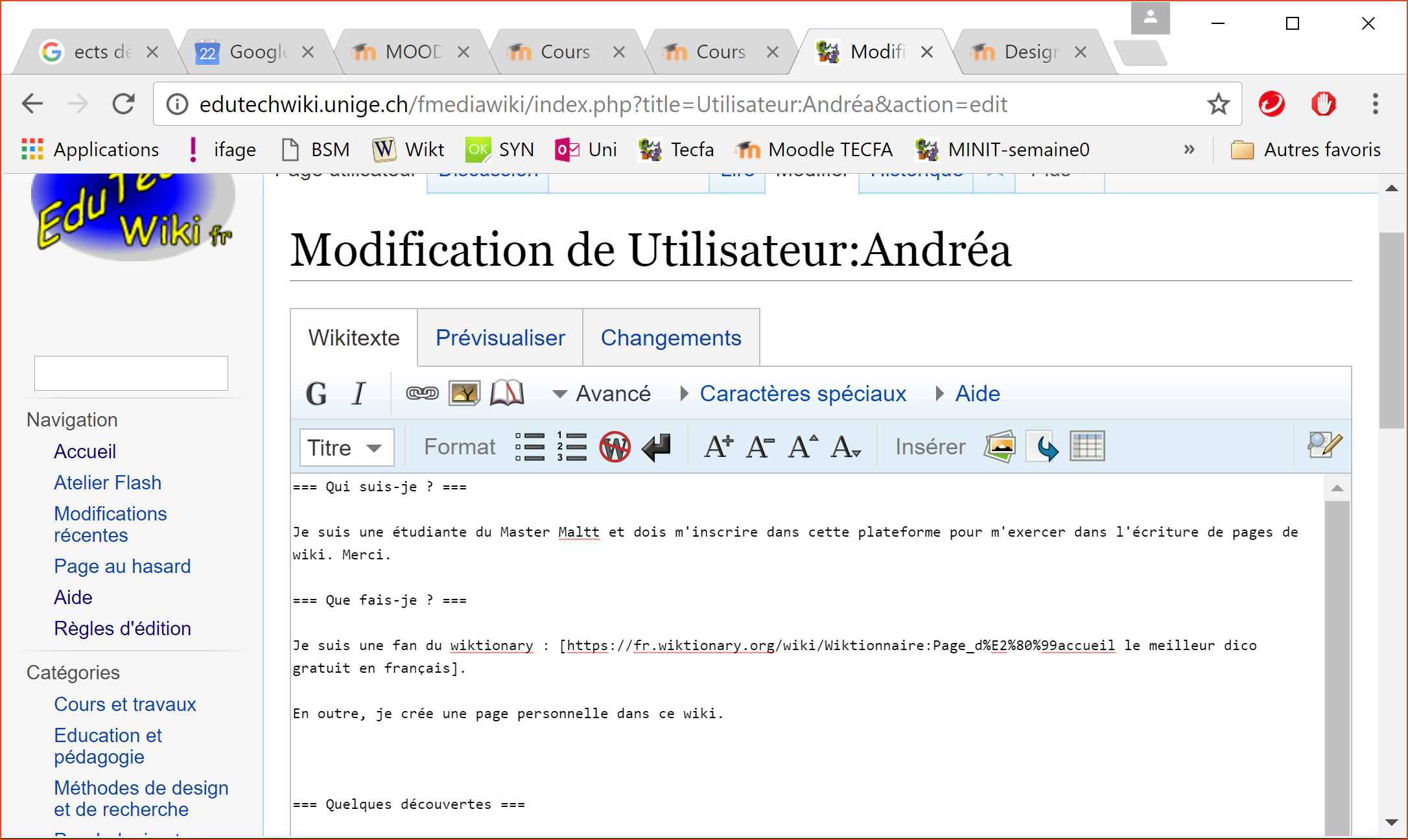
Task: Open the Titre heading dropdown
Action: tap(347, 447)
